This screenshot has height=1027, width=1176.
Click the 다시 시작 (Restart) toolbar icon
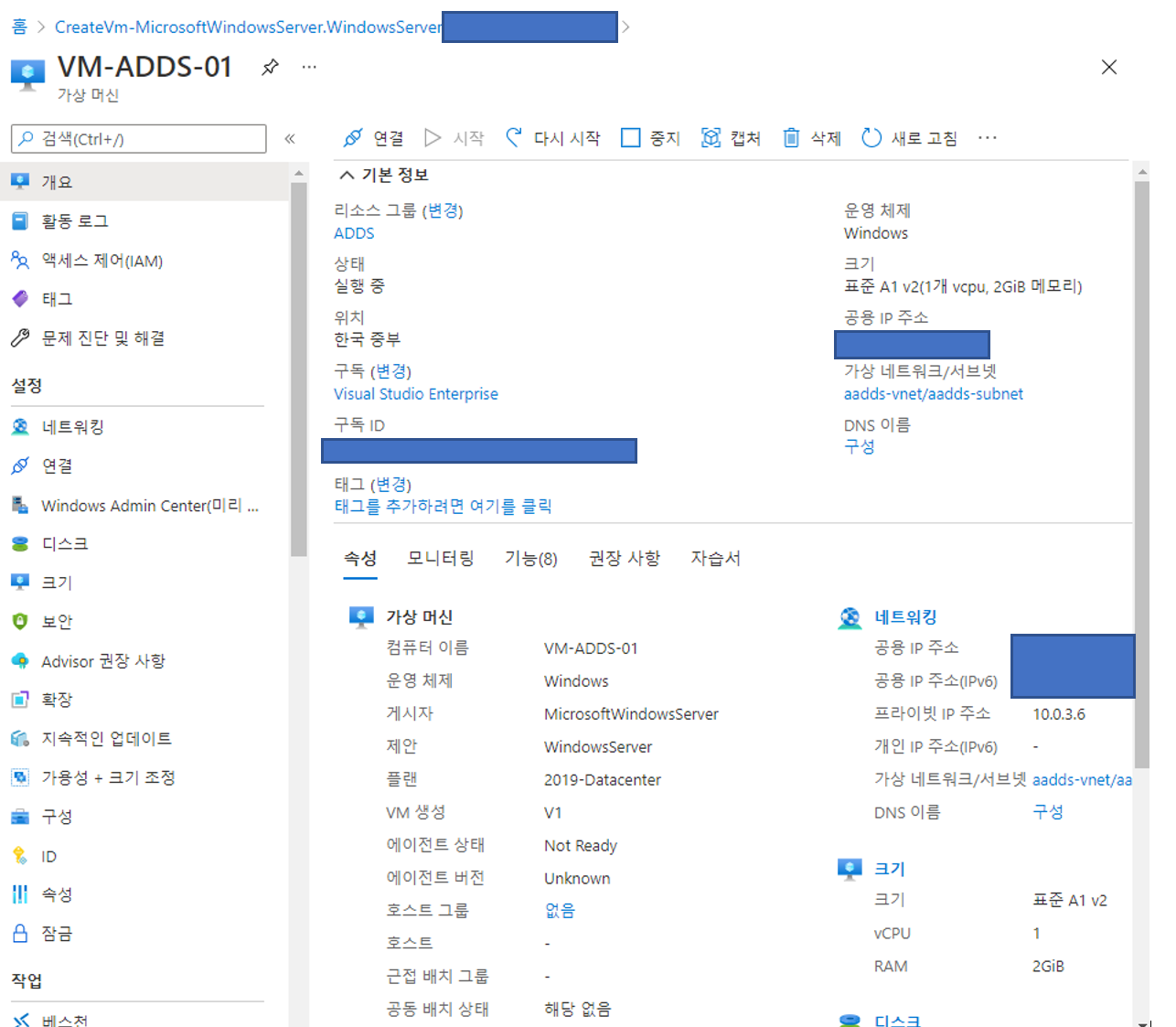pyautogui.click(x=515, y=137)
